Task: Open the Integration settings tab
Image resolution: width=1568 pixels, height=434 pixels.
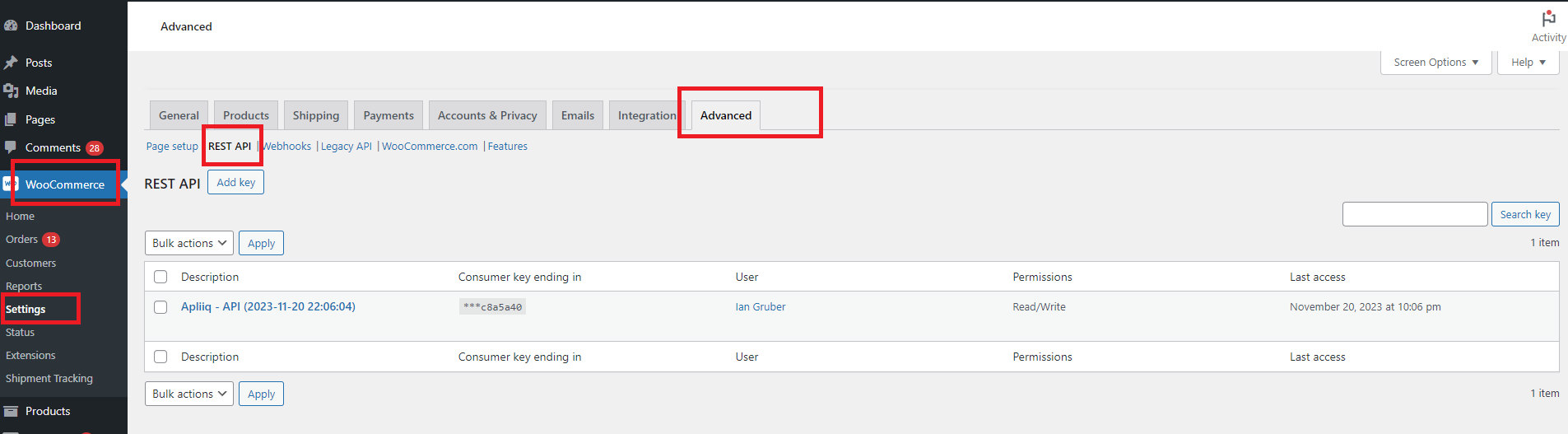Action: point(647,115)
